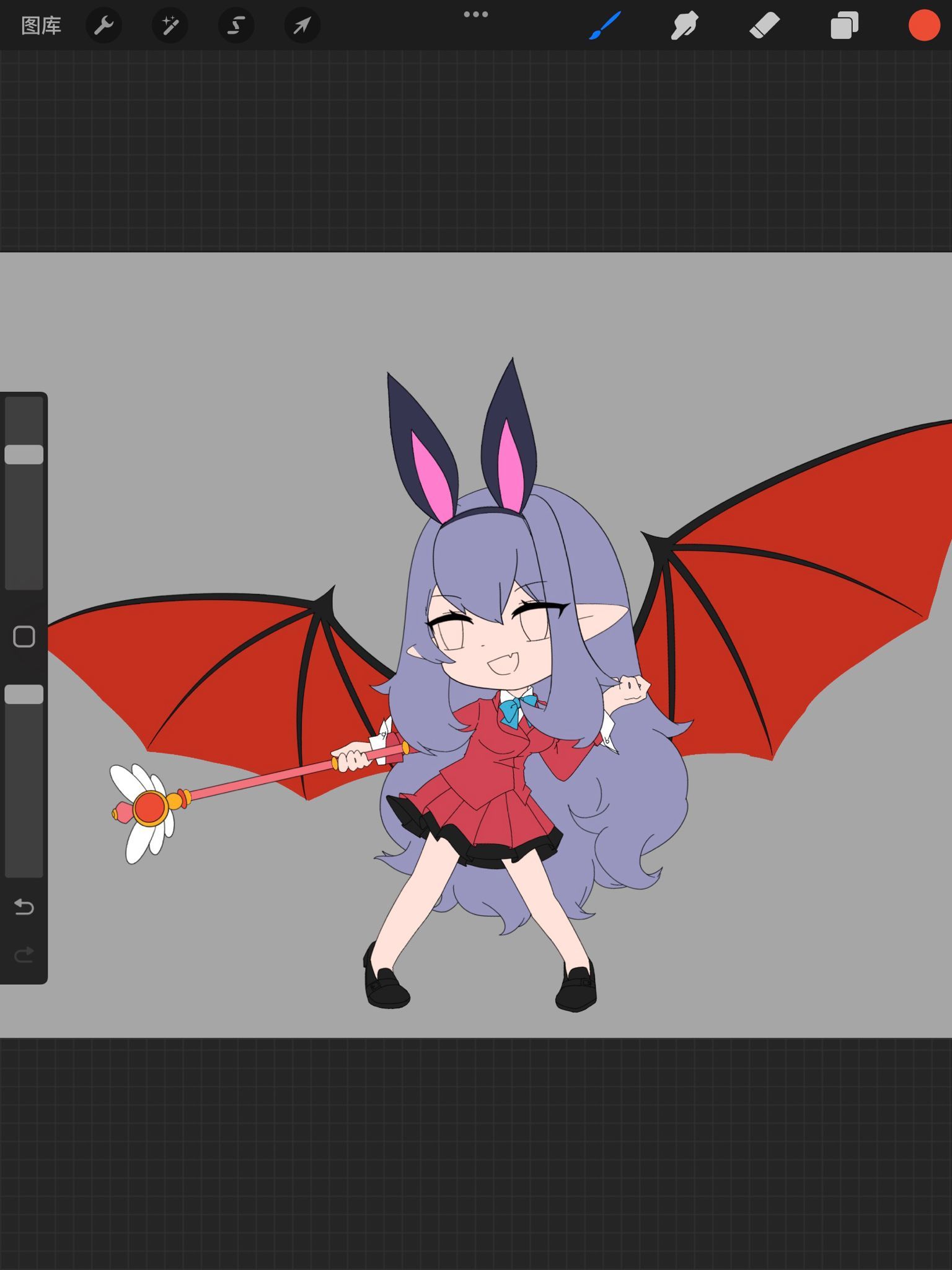
Task: Open the Adjustments magic wand menu
Action: (x=170, y=25)
